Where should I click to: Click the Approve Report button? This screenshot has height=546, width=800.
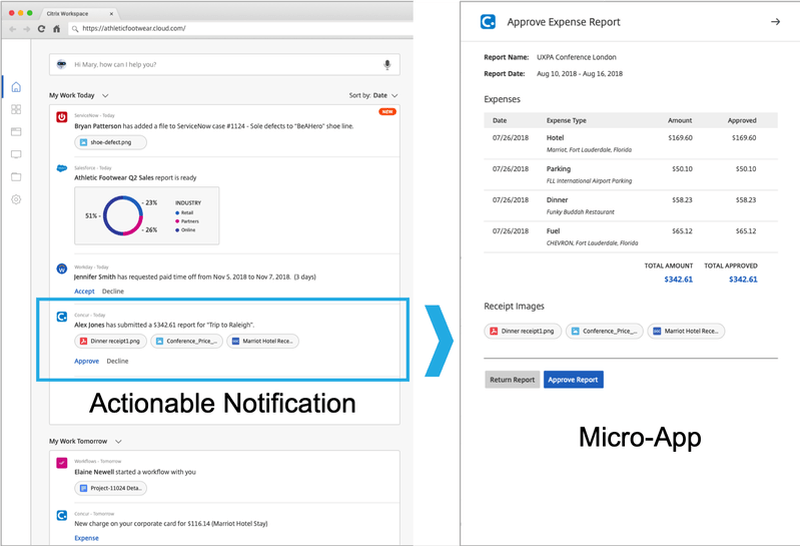tap(573, 380)
